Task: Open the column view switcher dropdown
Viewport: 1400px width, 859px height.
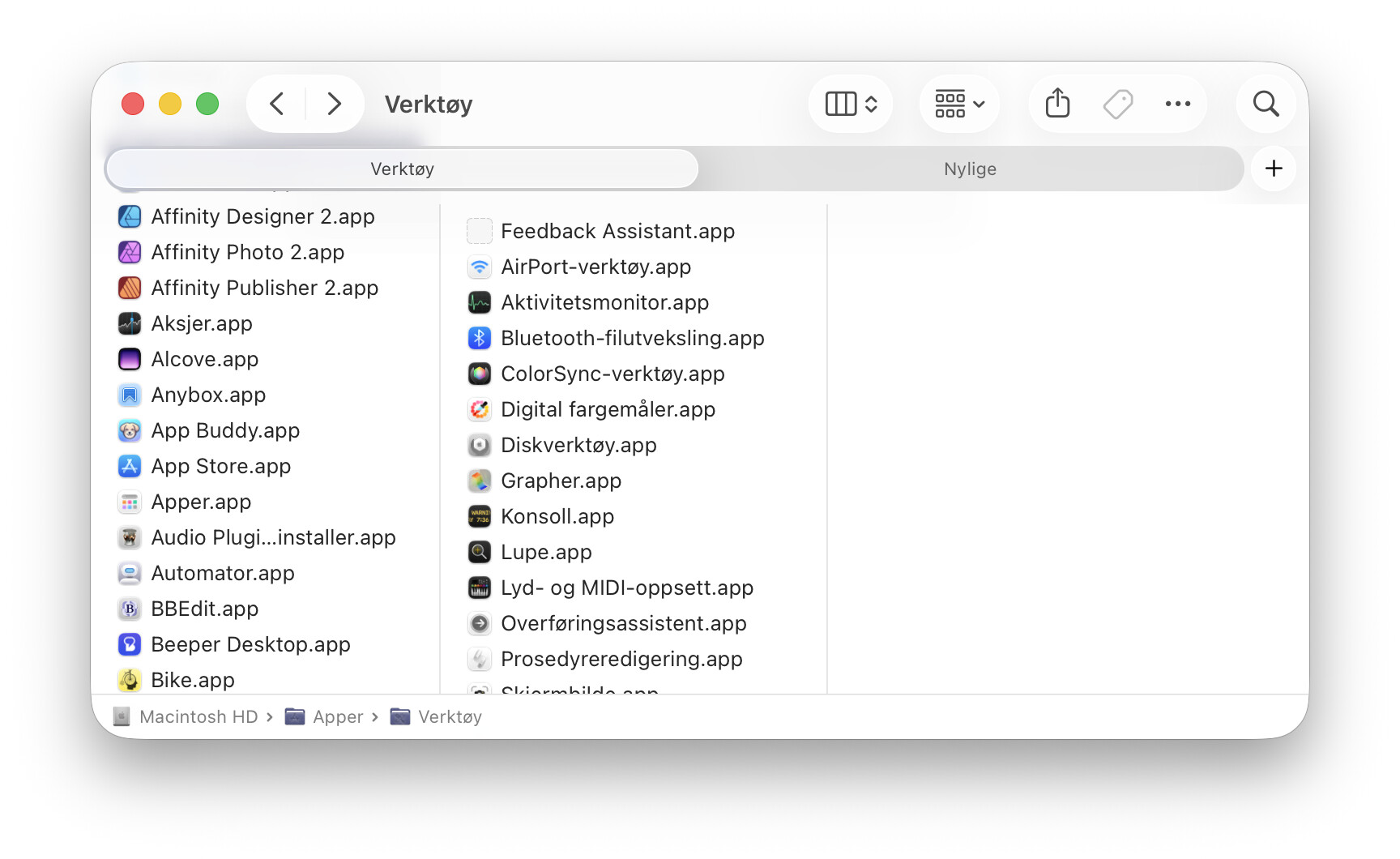Action: pos(851,104)
